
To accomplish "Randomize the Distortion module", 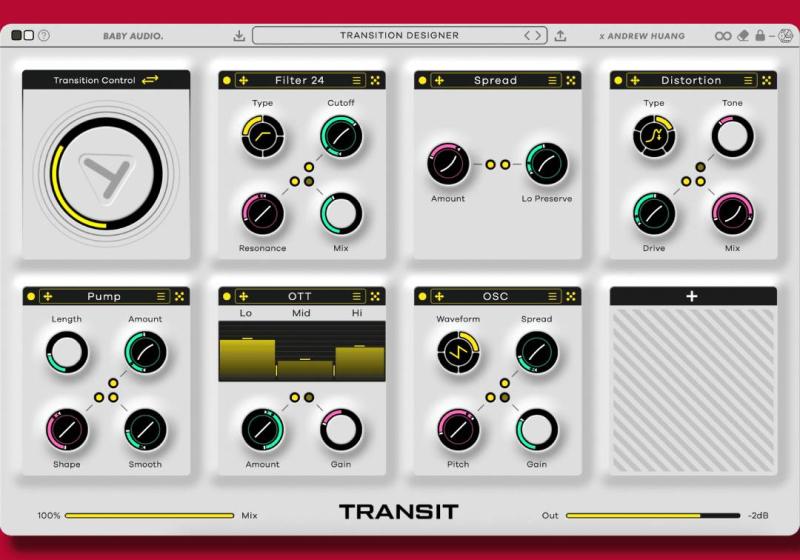I will [766, 81].
